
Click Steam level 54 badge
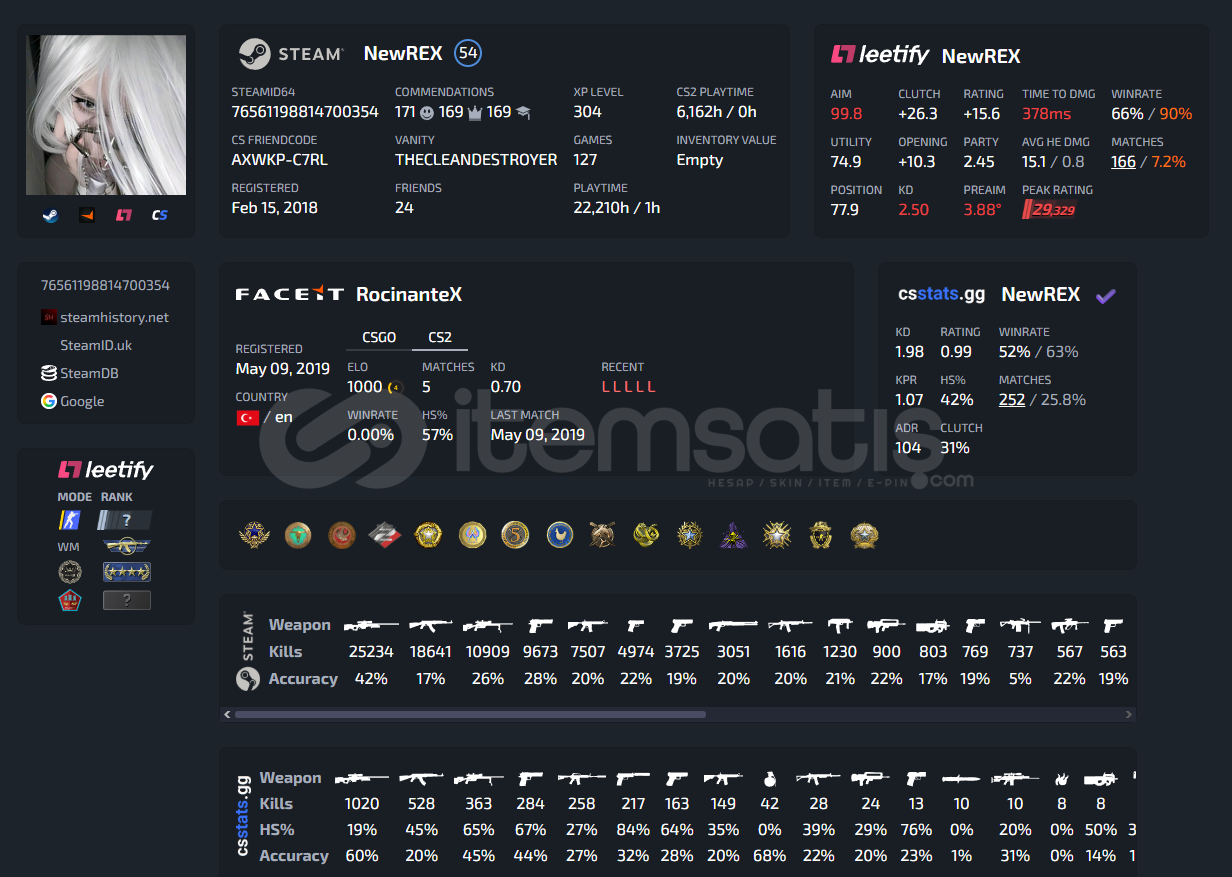click(468, 53)
